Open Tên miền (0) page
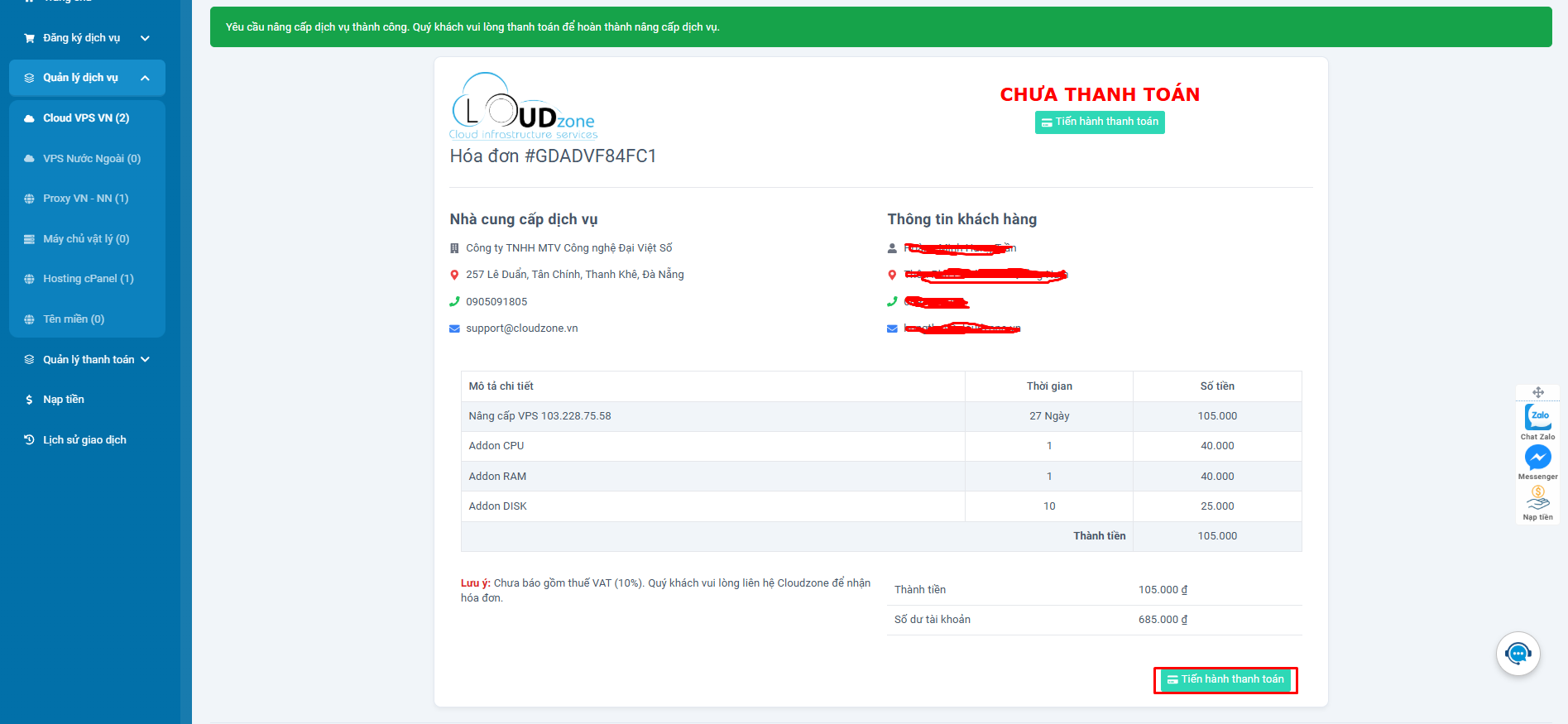Screen dimensions: 1568x724 (74, 319)
